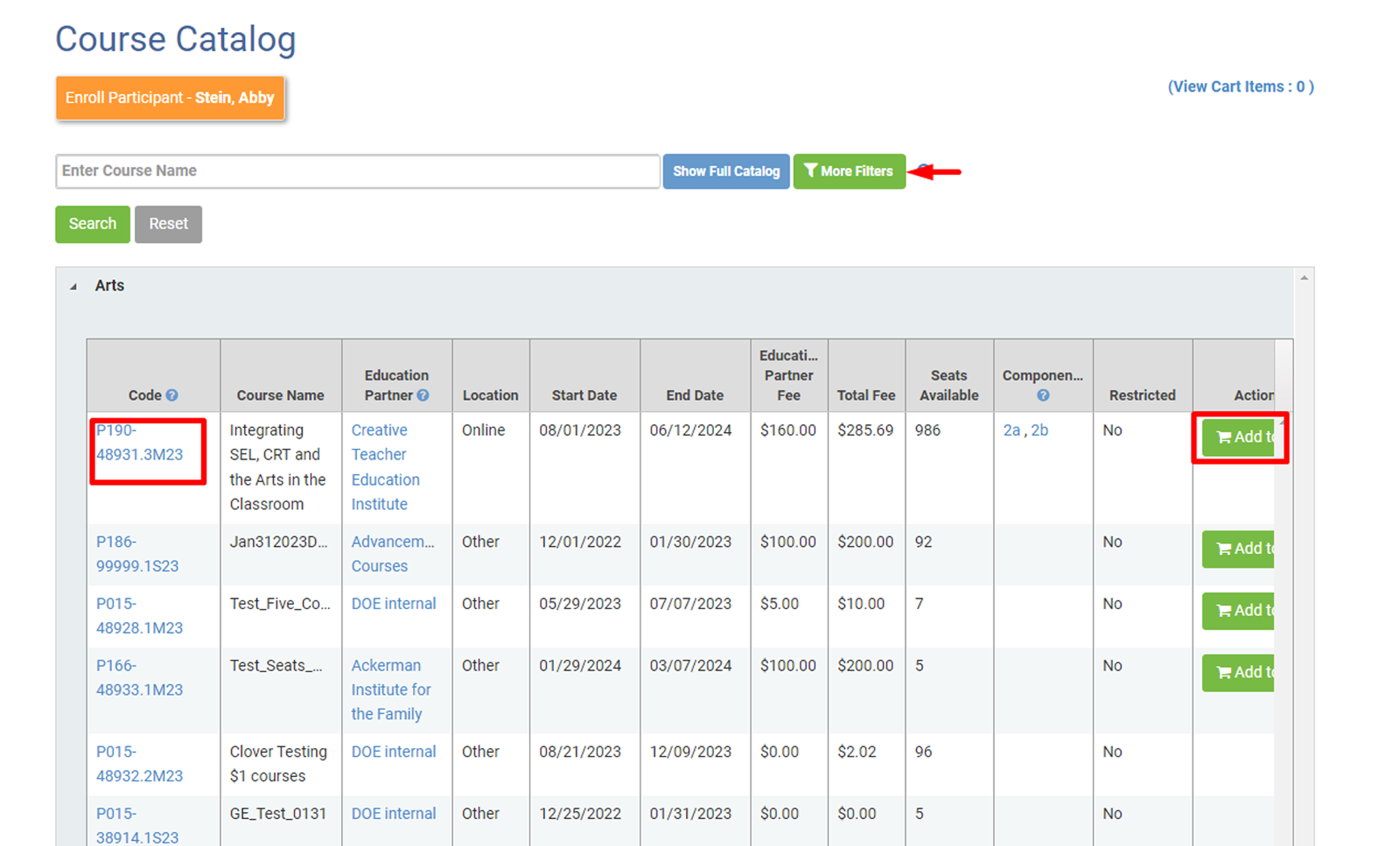
Task: Click the Education Partner help icon
Action: click(x=423, y=395)
